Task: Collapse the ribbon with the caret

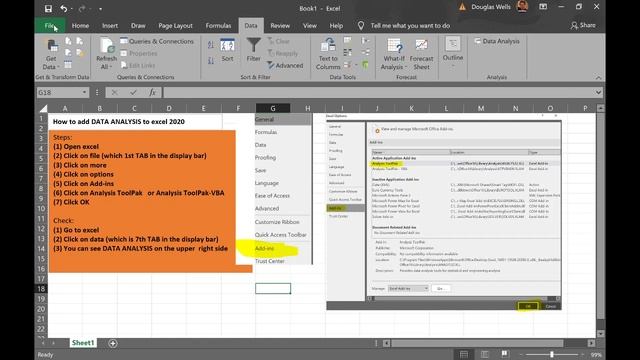Action: (x=598, y=78)
